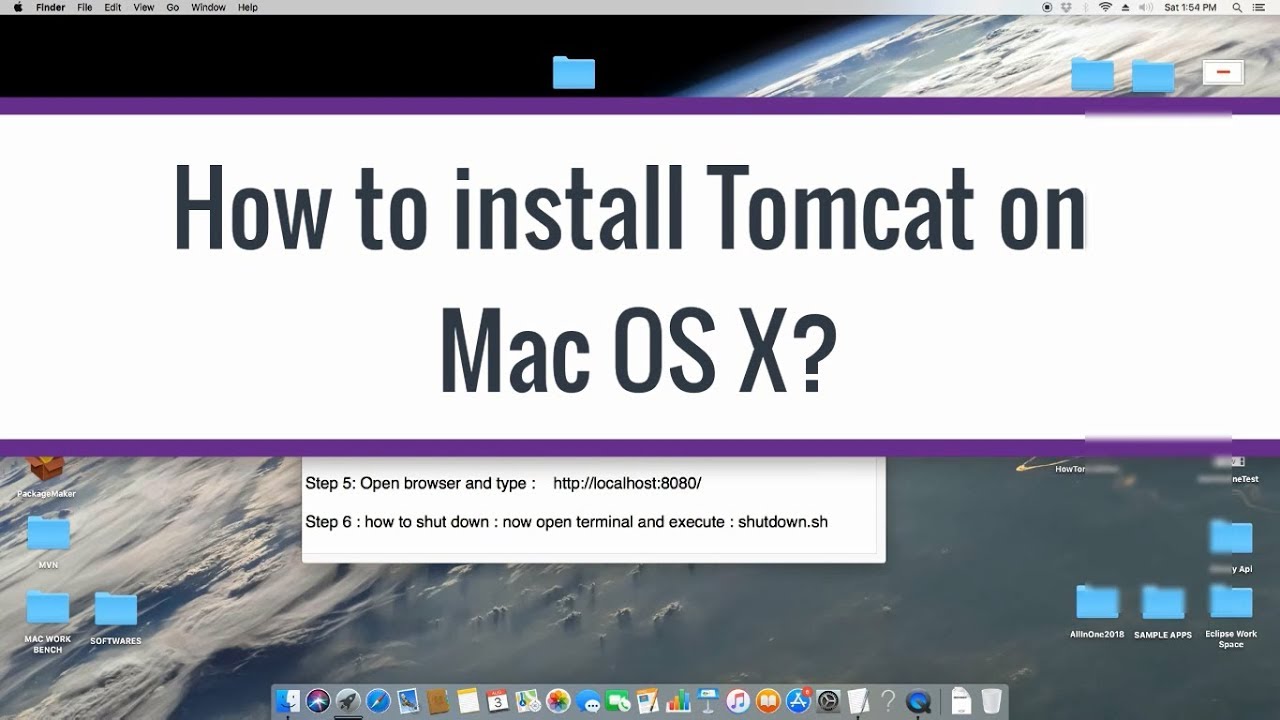Open the Go menu
Viewport: 1280px width, 720px height.
(173, 7)
